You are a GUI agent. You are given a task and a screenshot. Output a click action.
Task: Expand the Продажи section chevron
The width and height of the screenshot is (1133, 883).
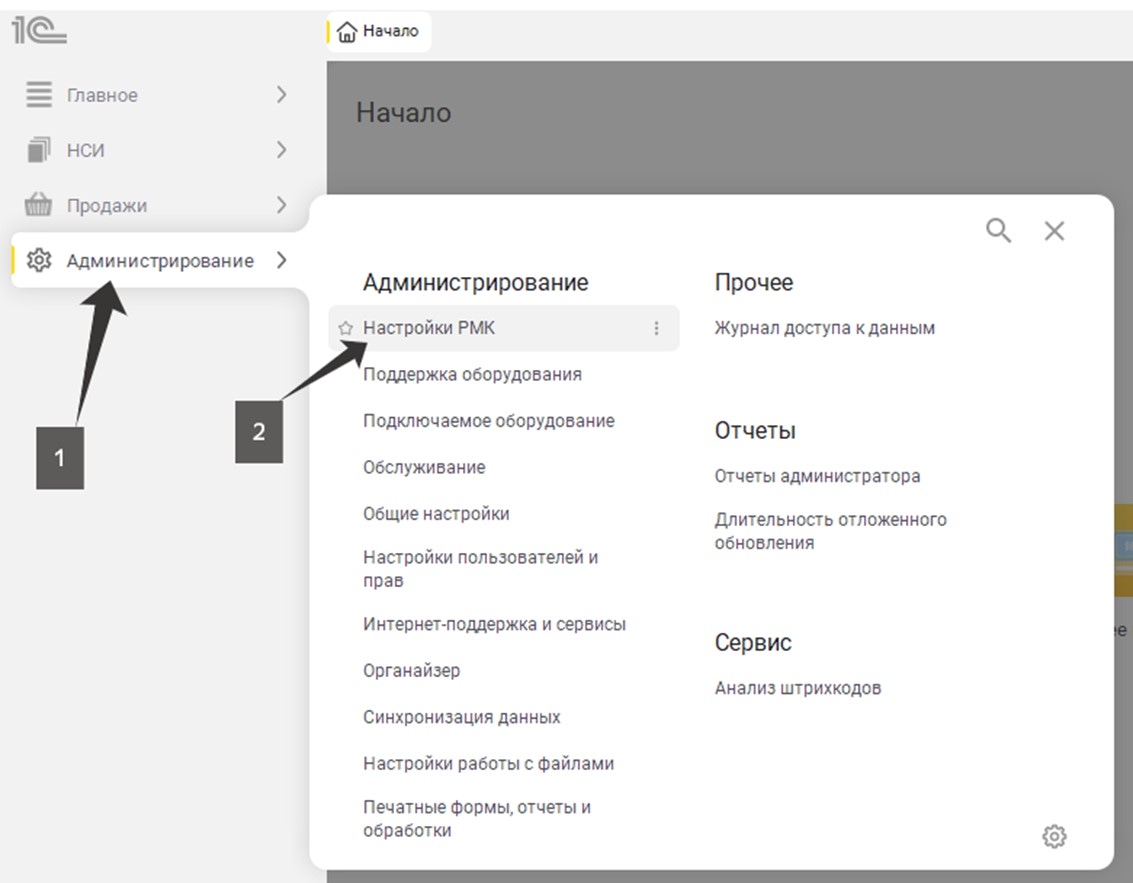281,205
